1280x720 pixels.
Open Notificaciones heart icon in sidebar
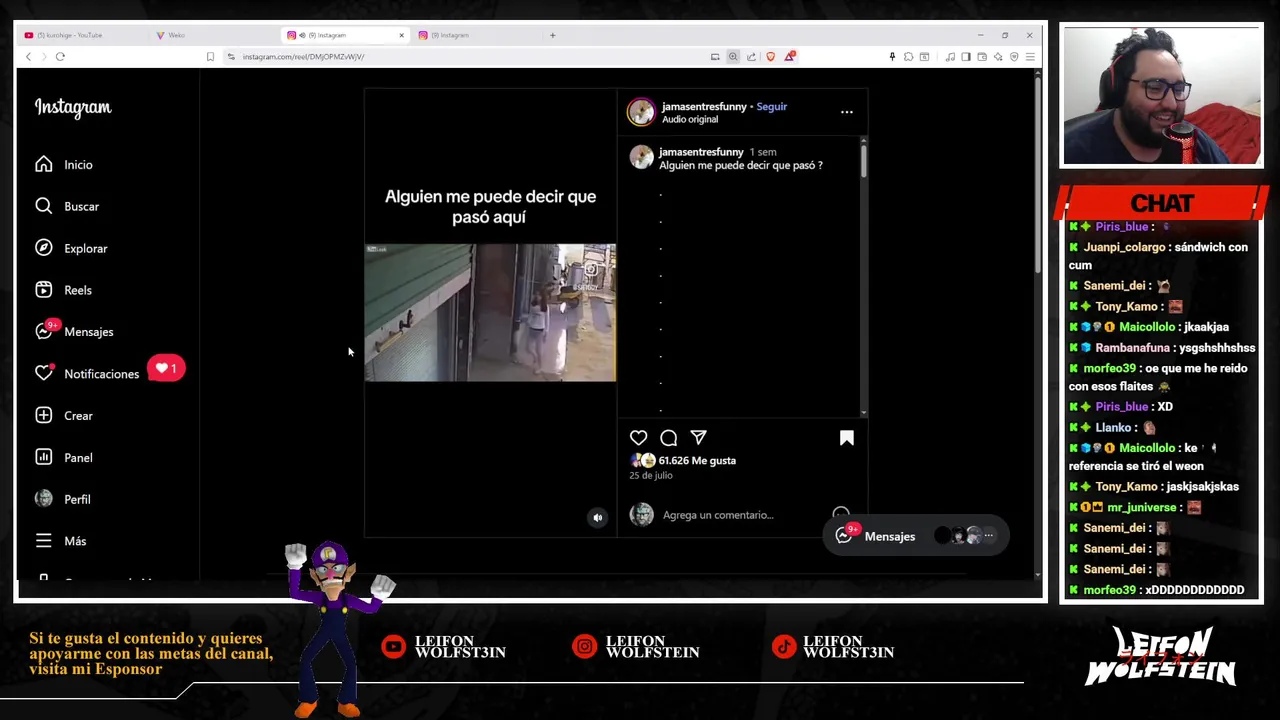[44, 373]
